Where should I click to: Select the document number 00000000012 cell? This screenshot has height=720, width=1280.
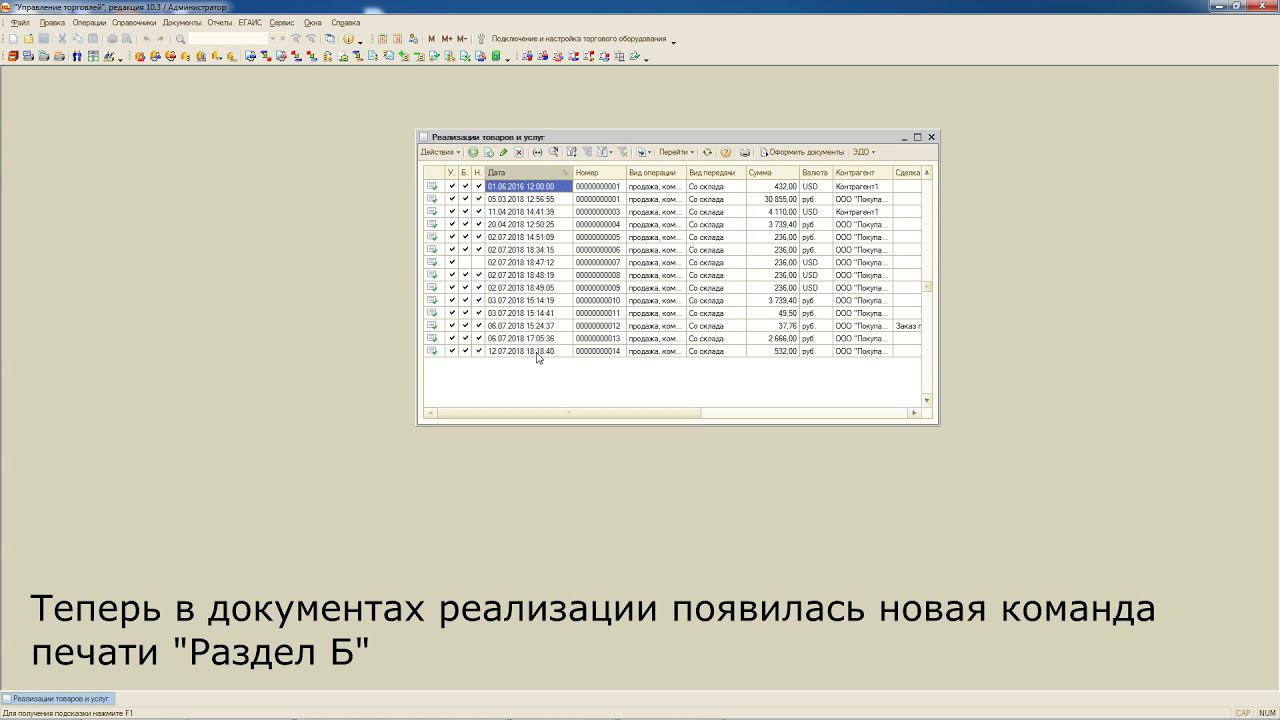pos(599,326)
